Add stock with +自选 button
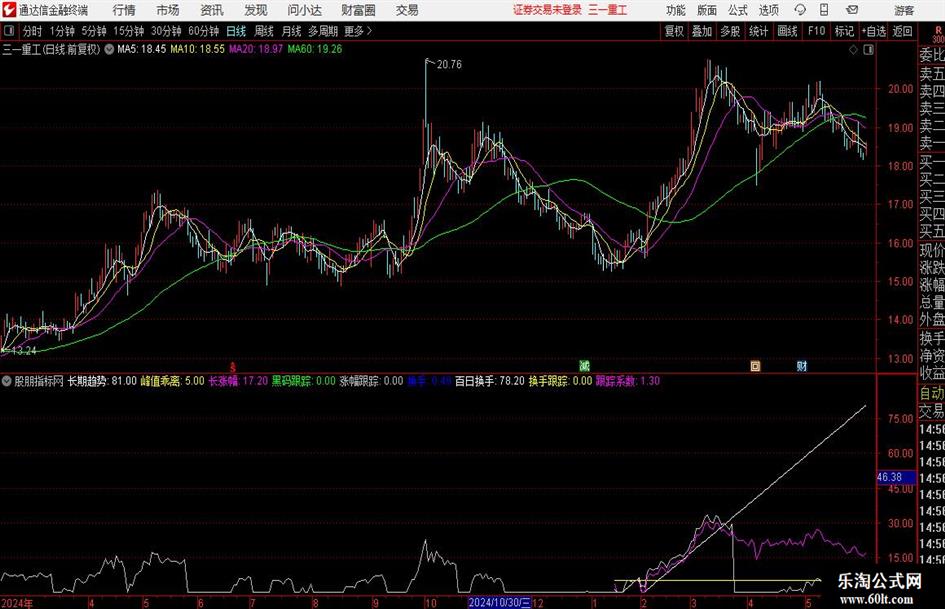This screenshot has width=945, height=609. click(x=874, y=31)
